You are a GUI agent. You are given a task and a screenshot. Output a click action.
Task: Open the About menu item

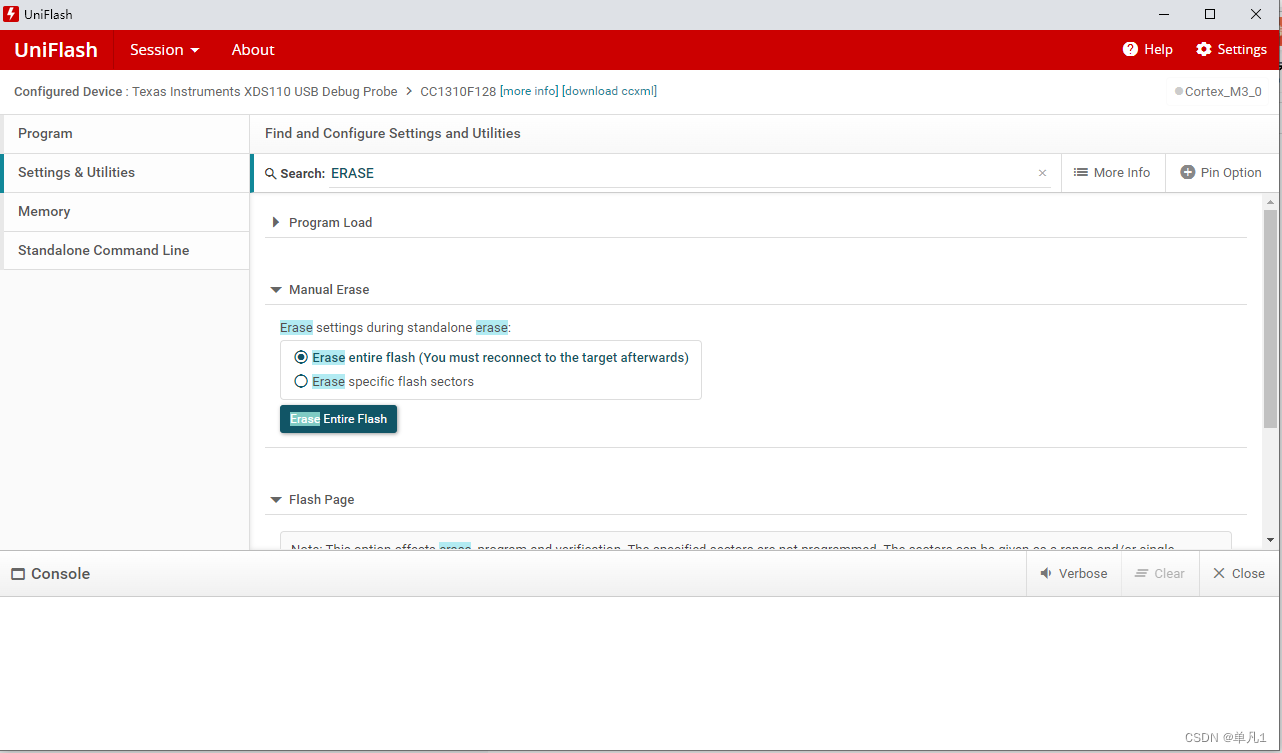253,50
